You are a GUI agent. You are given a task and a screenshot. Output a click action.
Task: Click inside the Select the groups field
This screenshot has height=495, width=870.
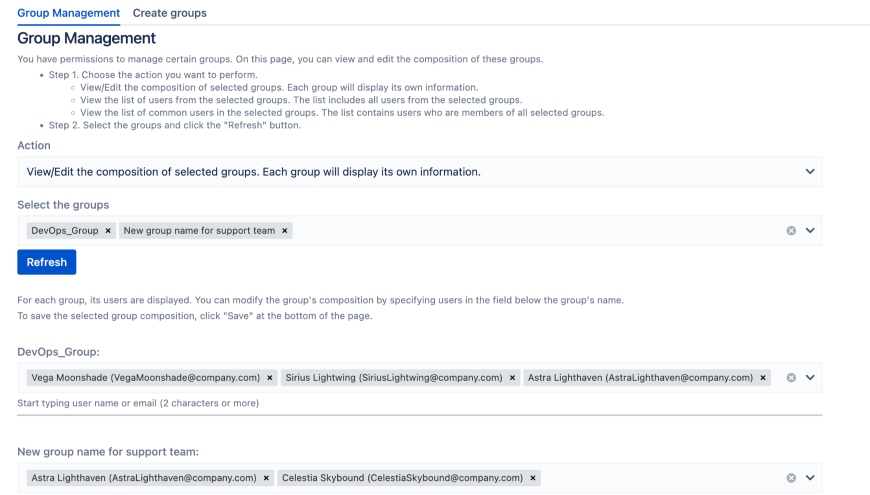[530, 231]
